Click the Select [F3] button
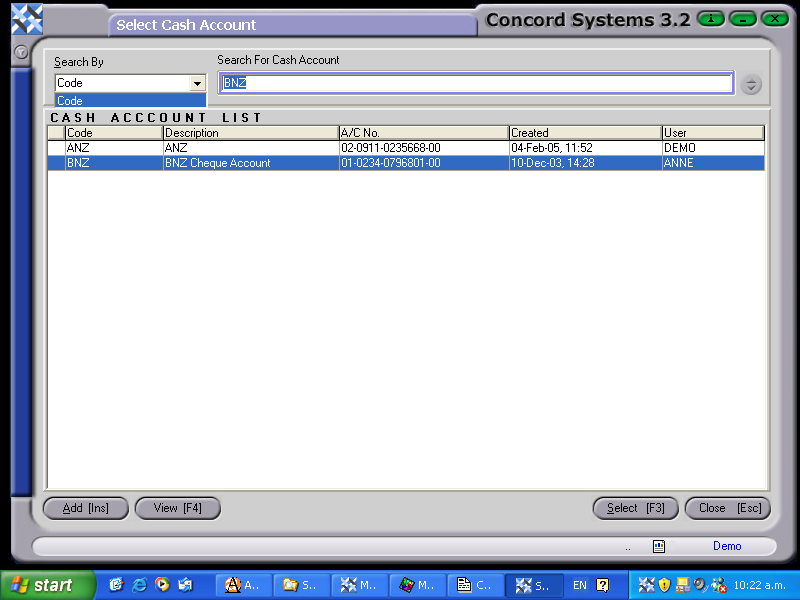Screen dimensions: 800x600 635,508
